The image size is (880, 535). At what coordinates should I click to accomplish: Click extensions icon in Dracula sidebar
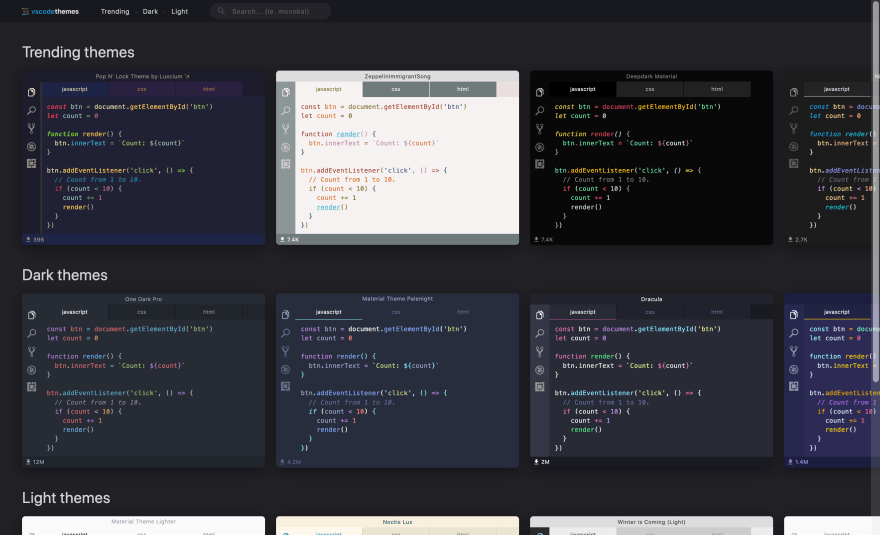pos(540,387)
